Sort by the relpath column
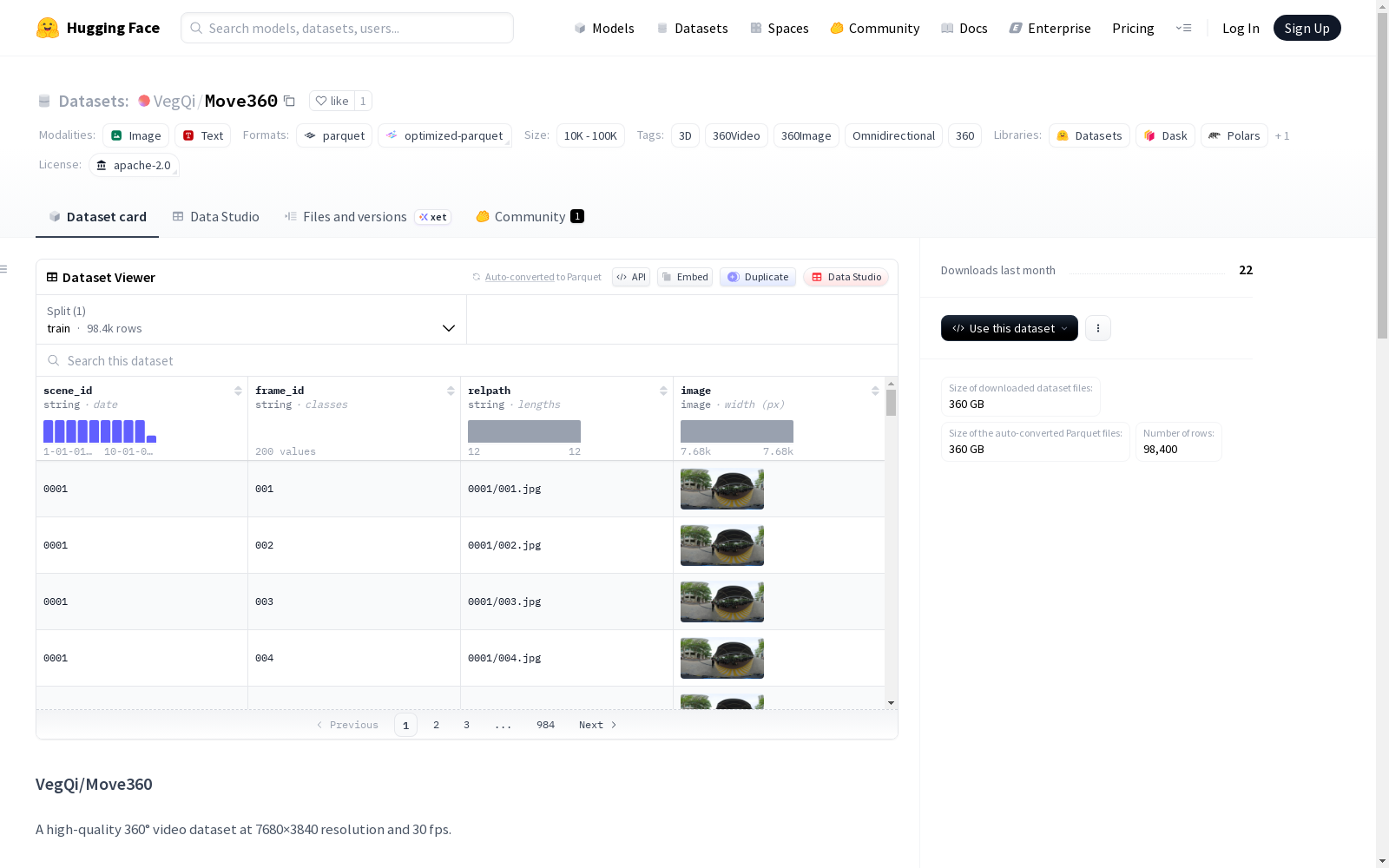 pyautogui.click(x=663, y=391)
